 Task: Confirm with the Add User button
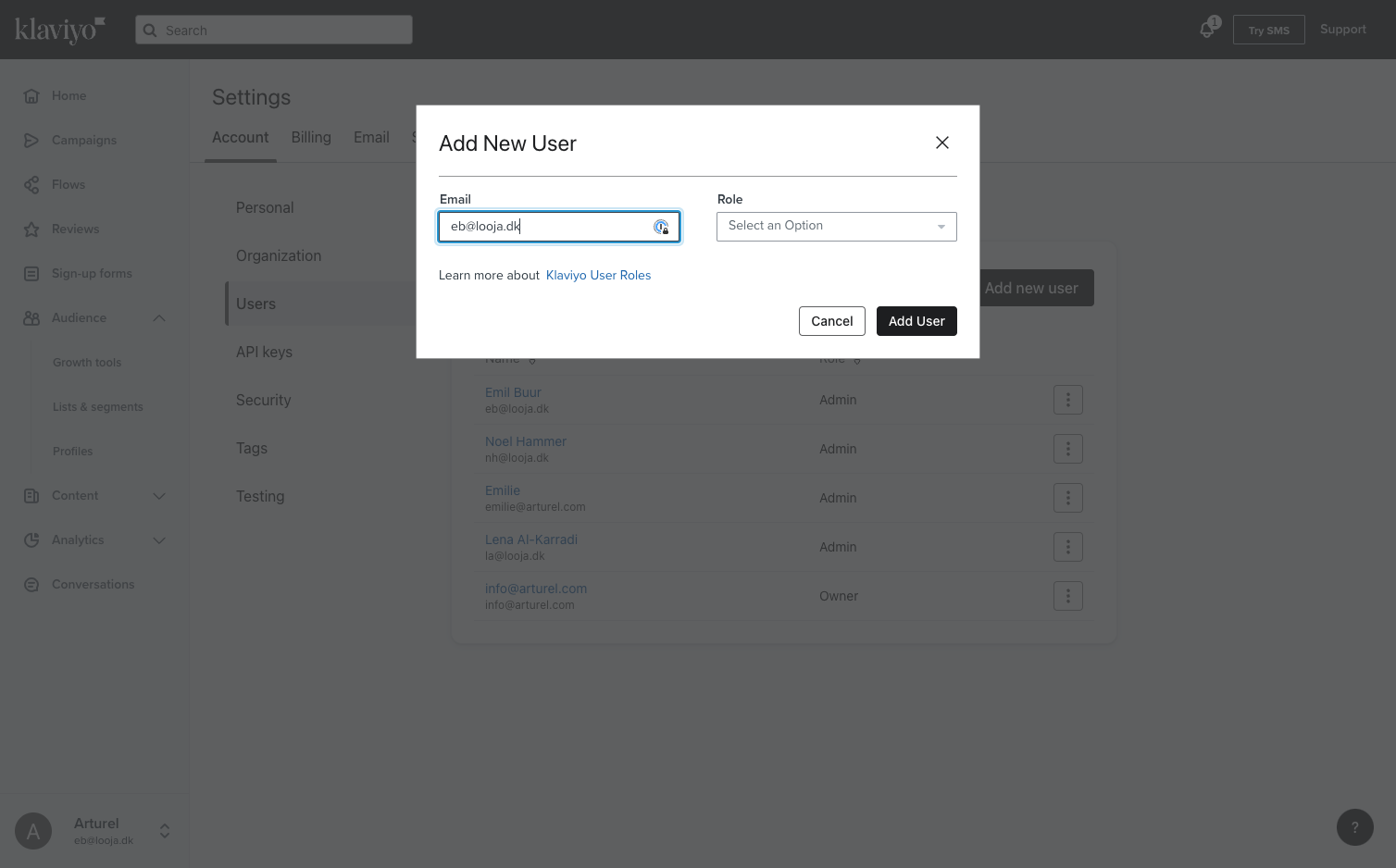coord(916,321)
